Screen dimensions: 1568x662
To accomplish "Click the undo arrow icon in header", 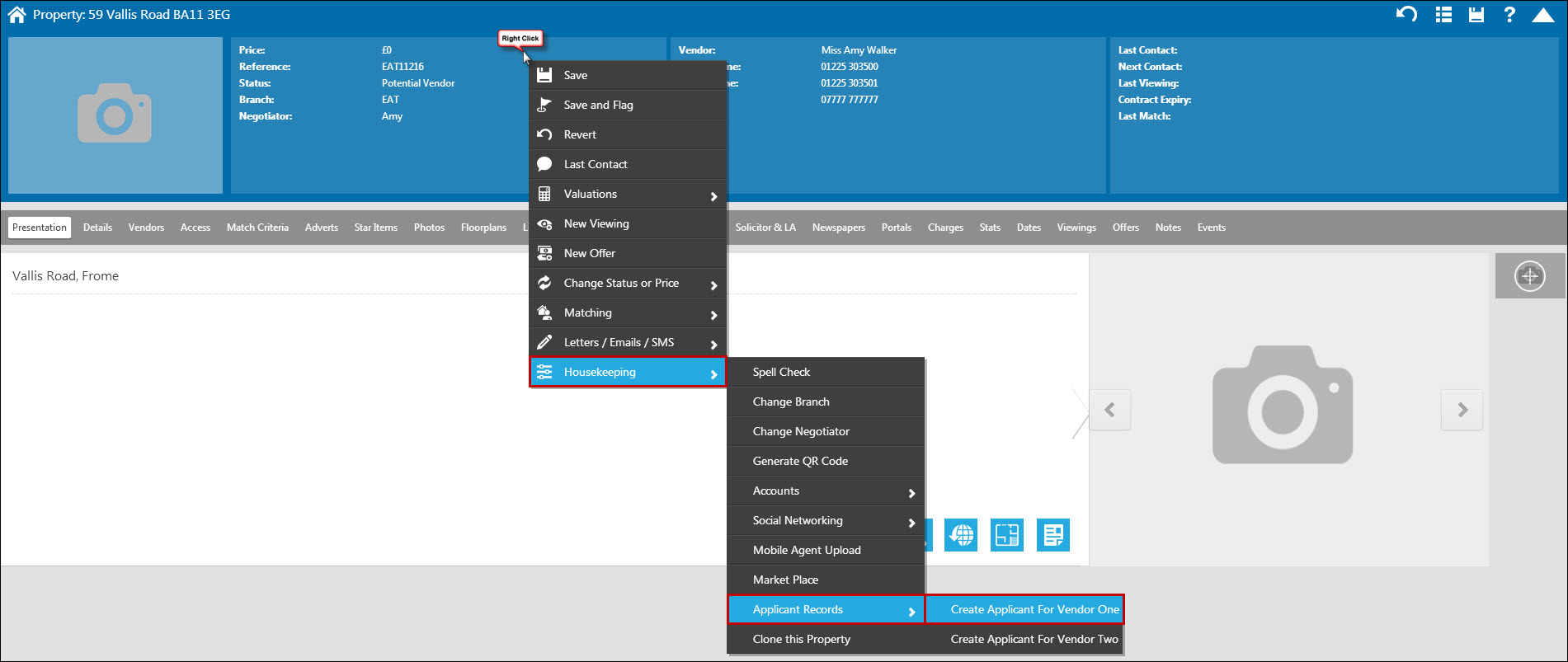I will 1406,14.
